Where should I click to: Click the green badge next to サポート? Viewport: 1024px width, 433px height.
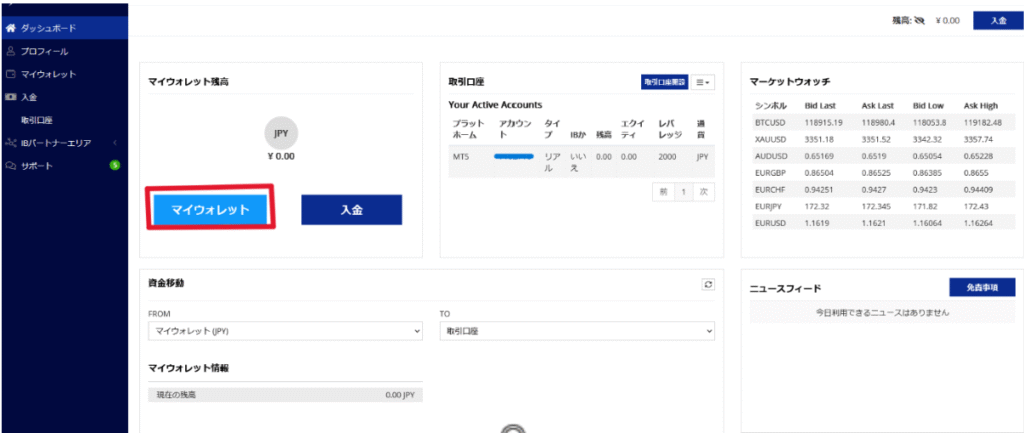click(x=115, y=165)
